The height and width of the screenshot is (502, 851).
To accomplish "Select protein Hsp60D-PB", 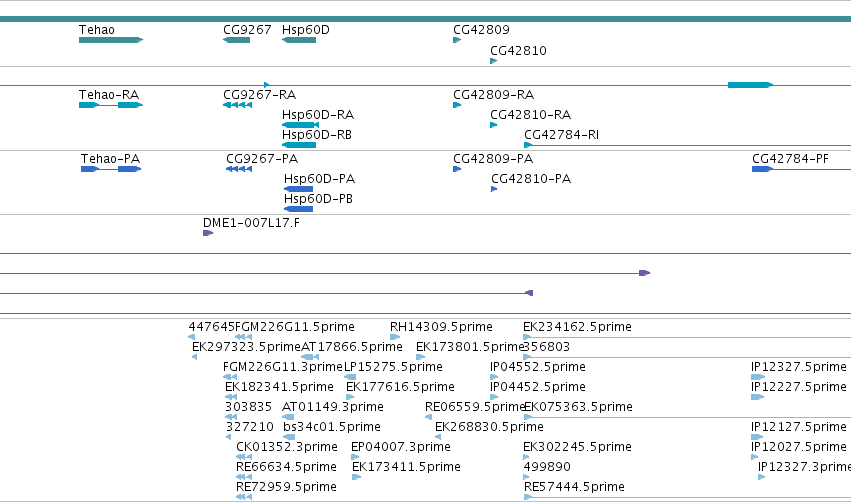I will 298,209.
